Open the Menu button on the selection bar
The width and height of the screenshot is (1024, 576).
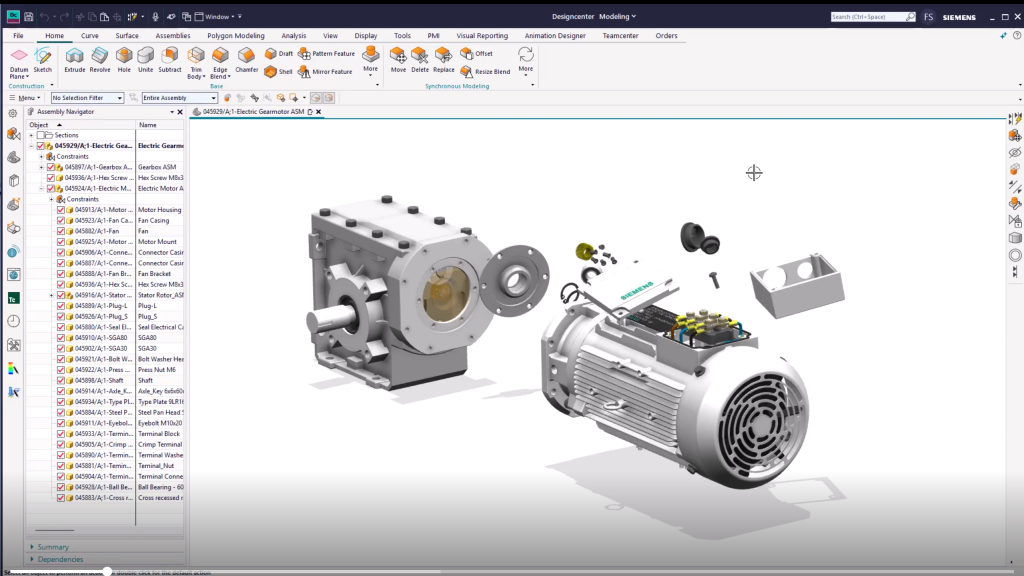(25, 98)
